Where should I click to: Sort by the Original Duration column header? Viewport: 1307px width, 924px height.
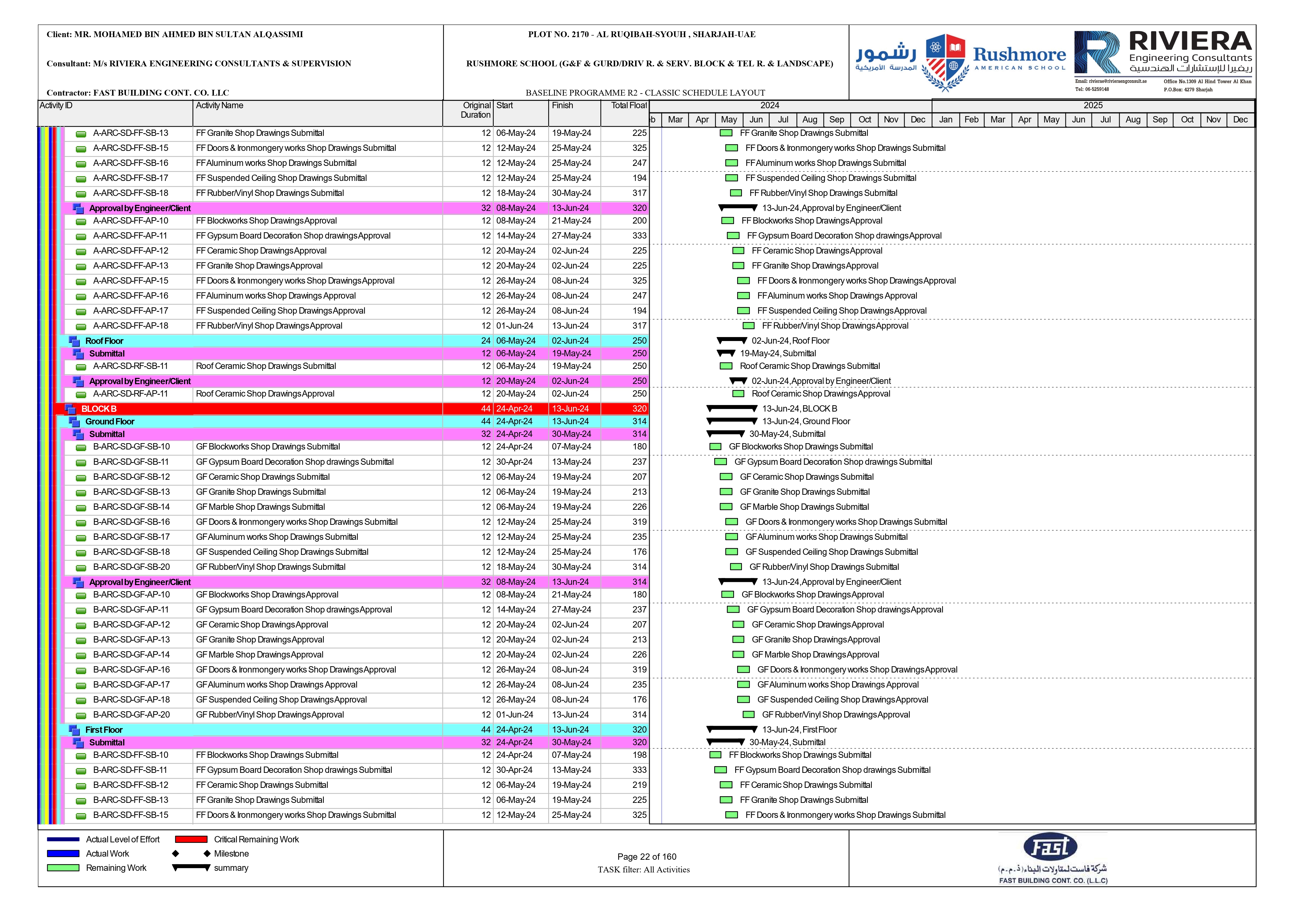coord(468,113)
